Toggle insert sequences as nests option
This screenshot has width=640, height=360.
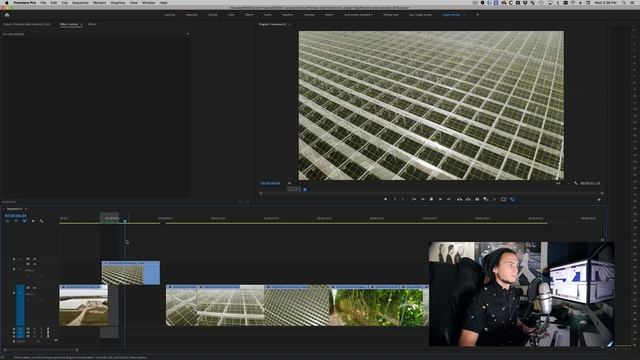pyautogui.click(x=7, y=221)
